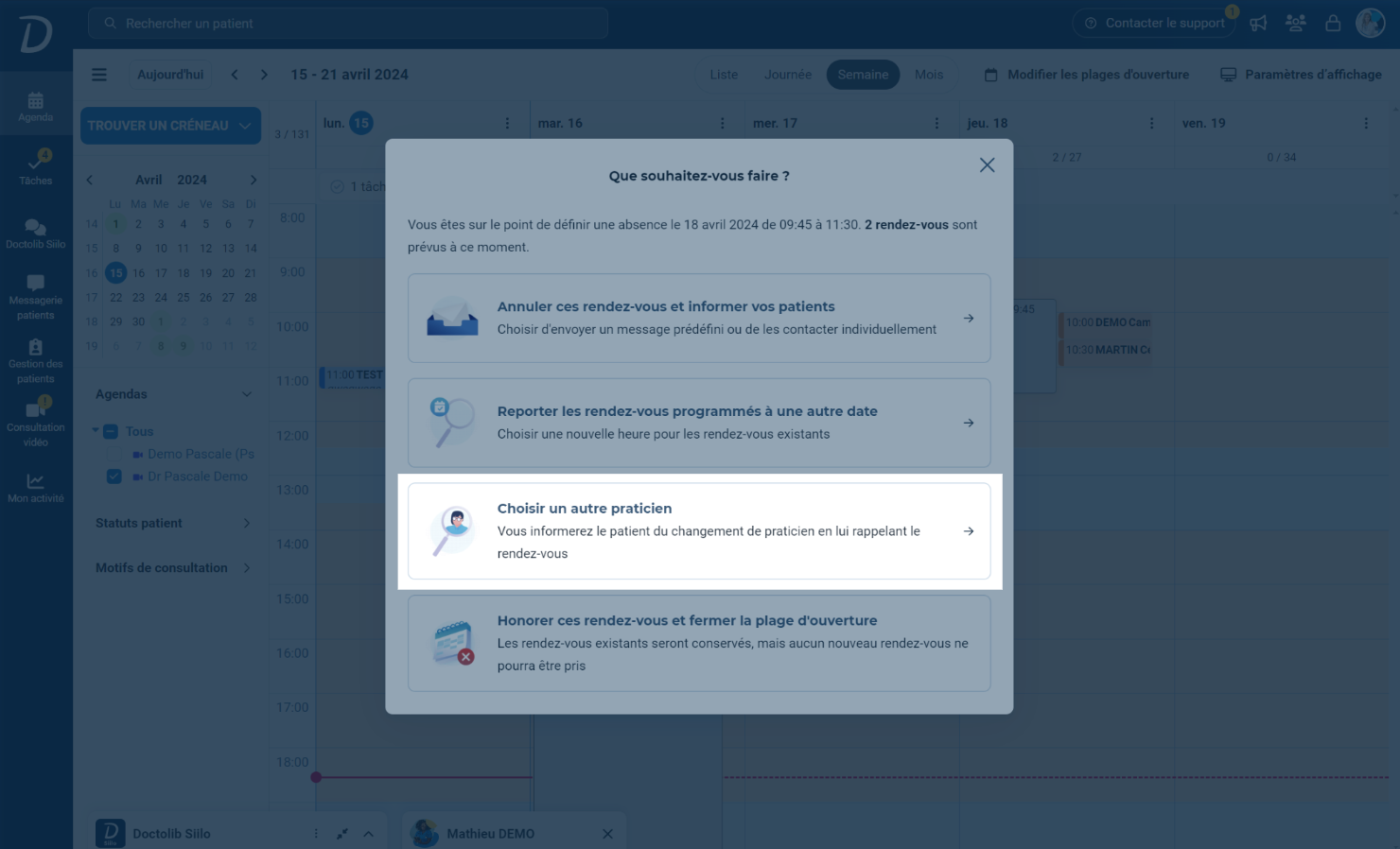
Task: Open Paramètres d'affichage
Action: tap(1301, 75)
